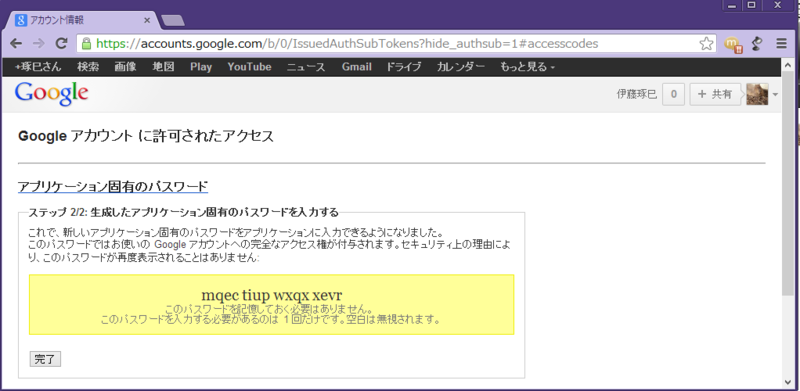Viewport: 800px width, 391px height.
Task: Click the generated password mqec tiup wxqx xevr
Action: (x=271, y=295)
